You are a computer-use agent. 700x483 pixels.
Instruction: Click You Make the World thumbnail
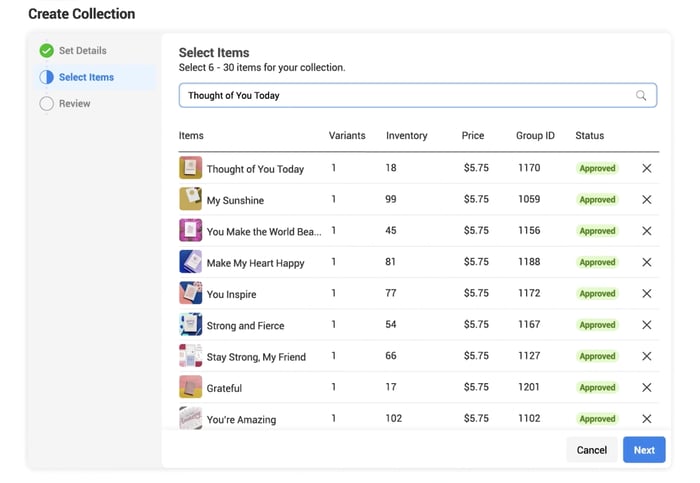pyautogui.click(x=190, y=231)
